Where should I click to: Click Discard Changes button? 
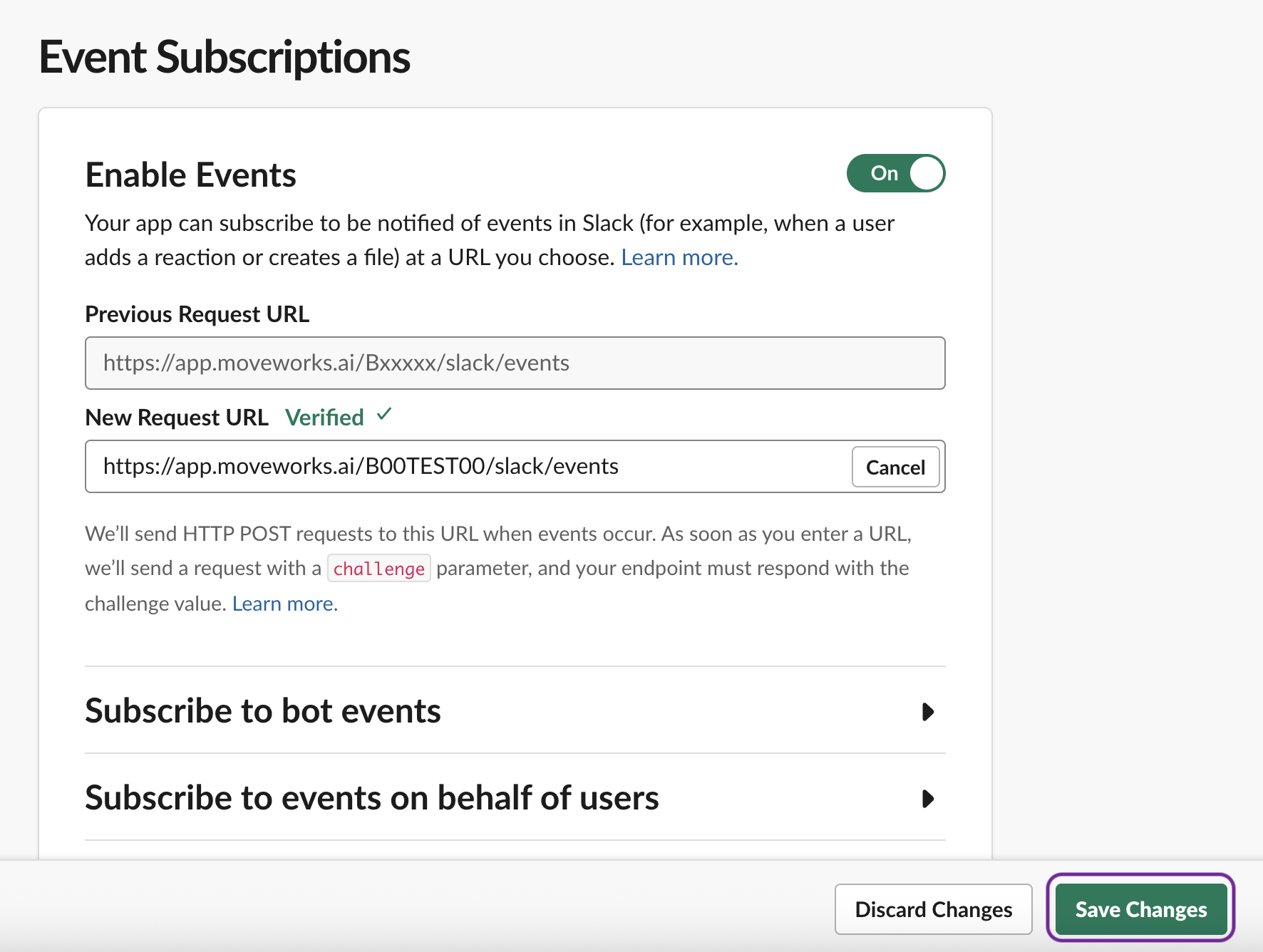click(x=933, y=909)
